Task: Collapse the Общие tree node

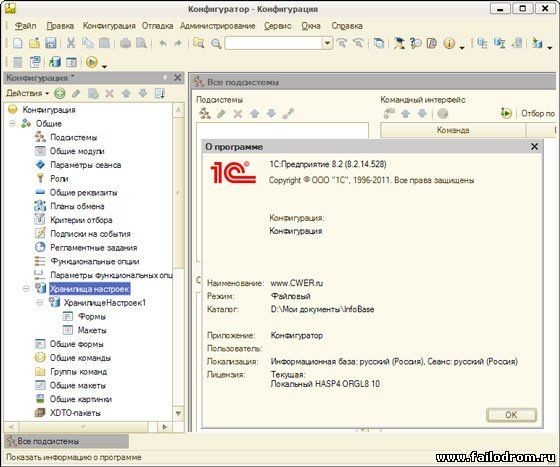Action: coord(12,124)
